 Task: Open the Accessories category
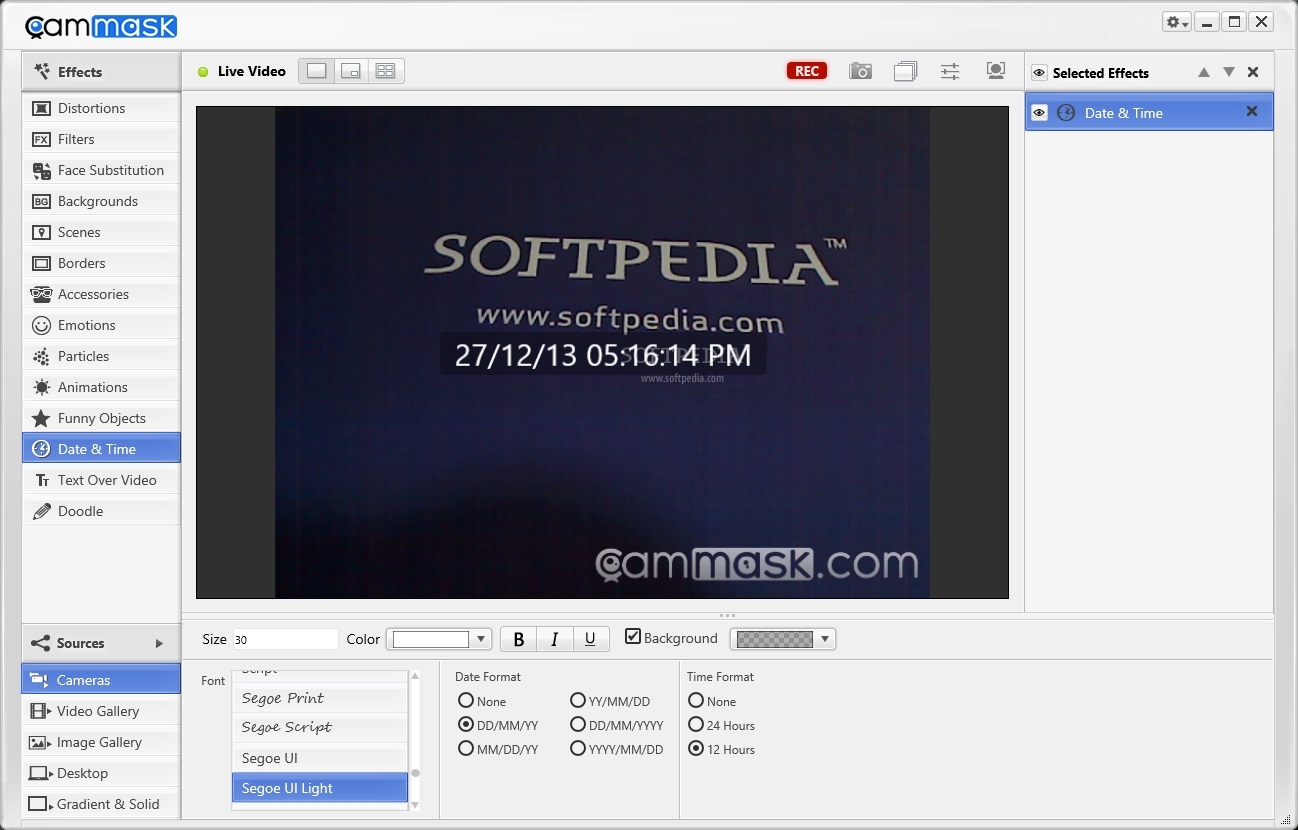tap(101, 294)
